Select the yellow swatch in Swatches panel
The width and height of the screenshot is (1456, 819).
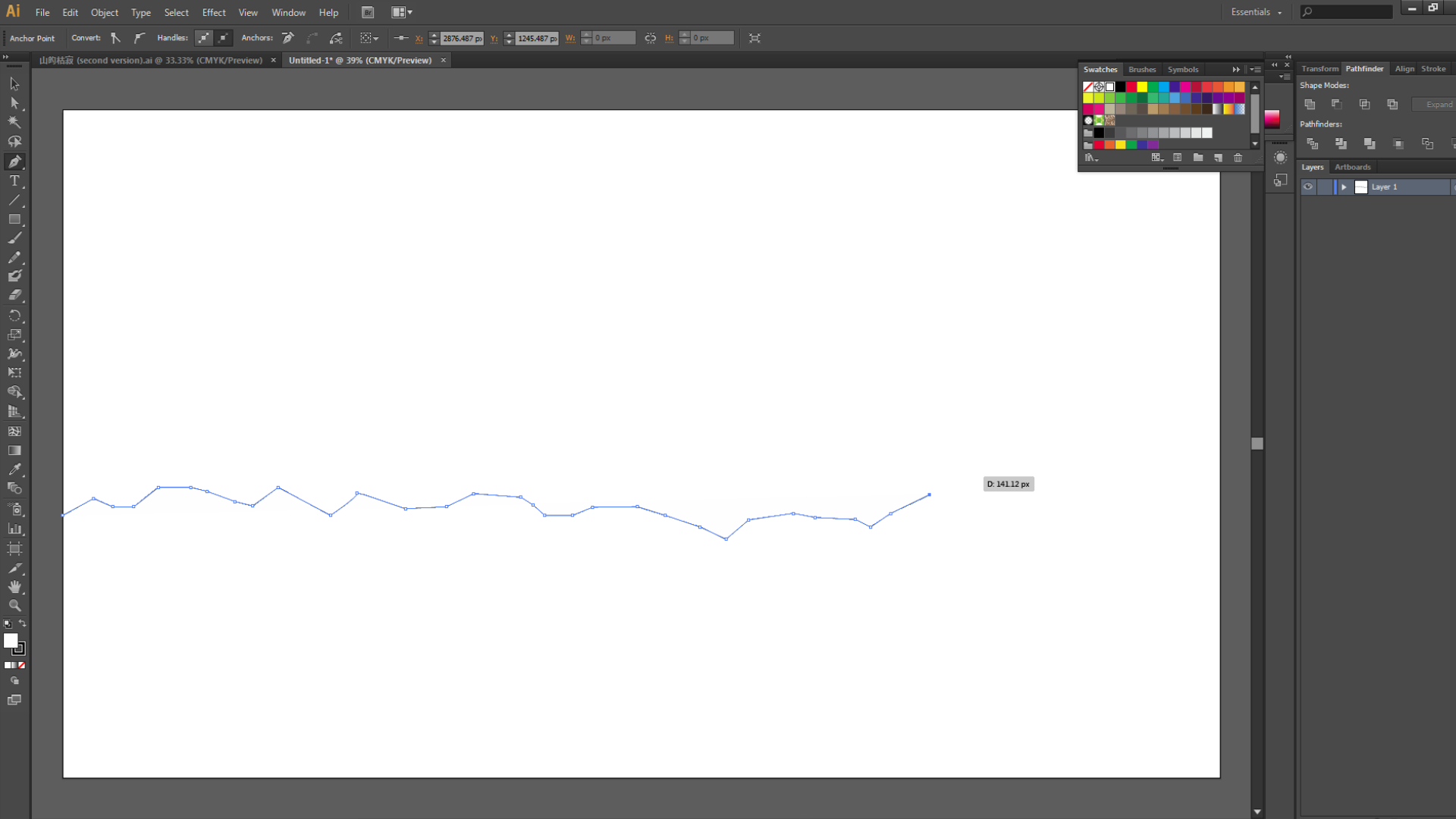[1142, 86]
